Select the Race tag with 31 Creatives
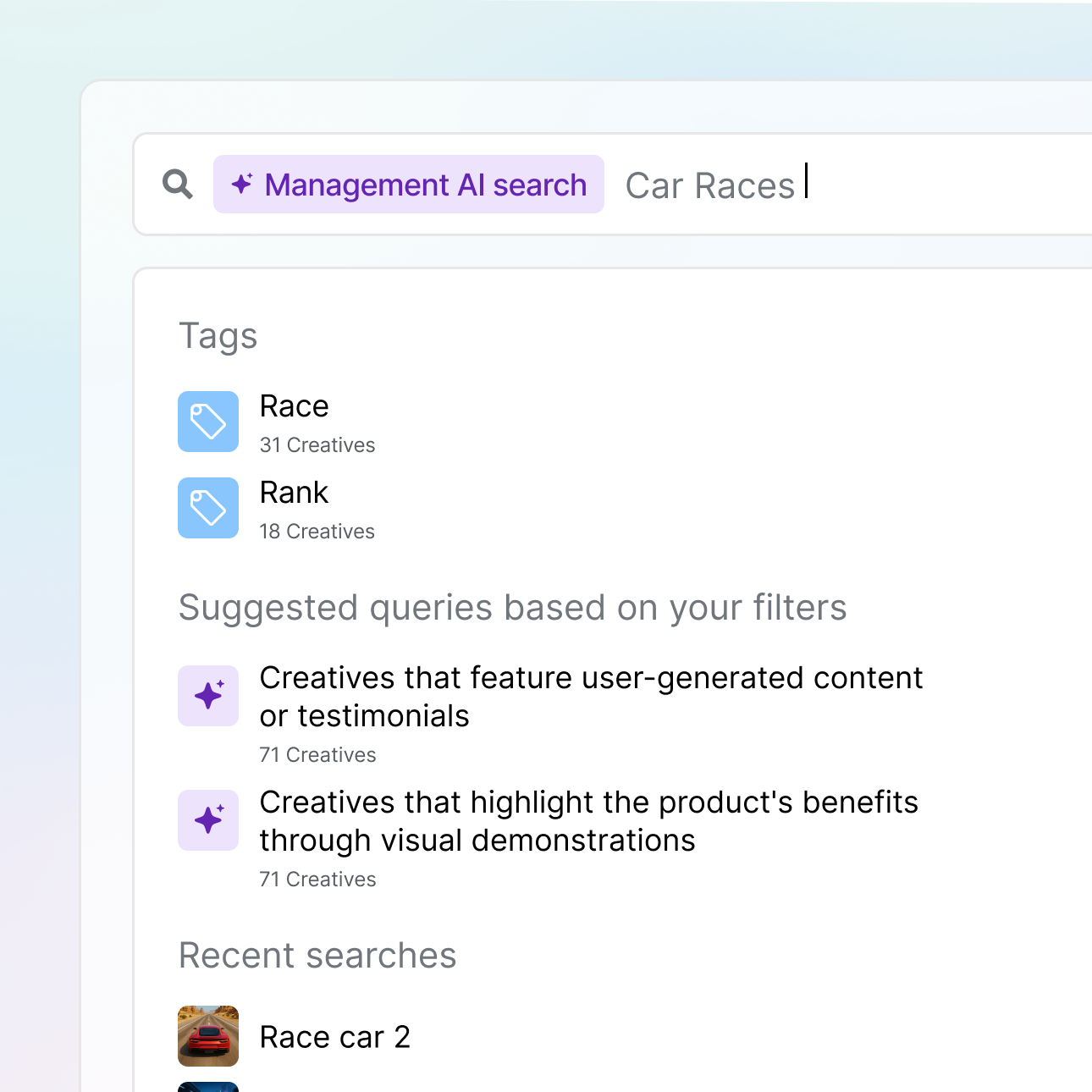Viewport: 1092px width, 1092px height. click(294, 406)
